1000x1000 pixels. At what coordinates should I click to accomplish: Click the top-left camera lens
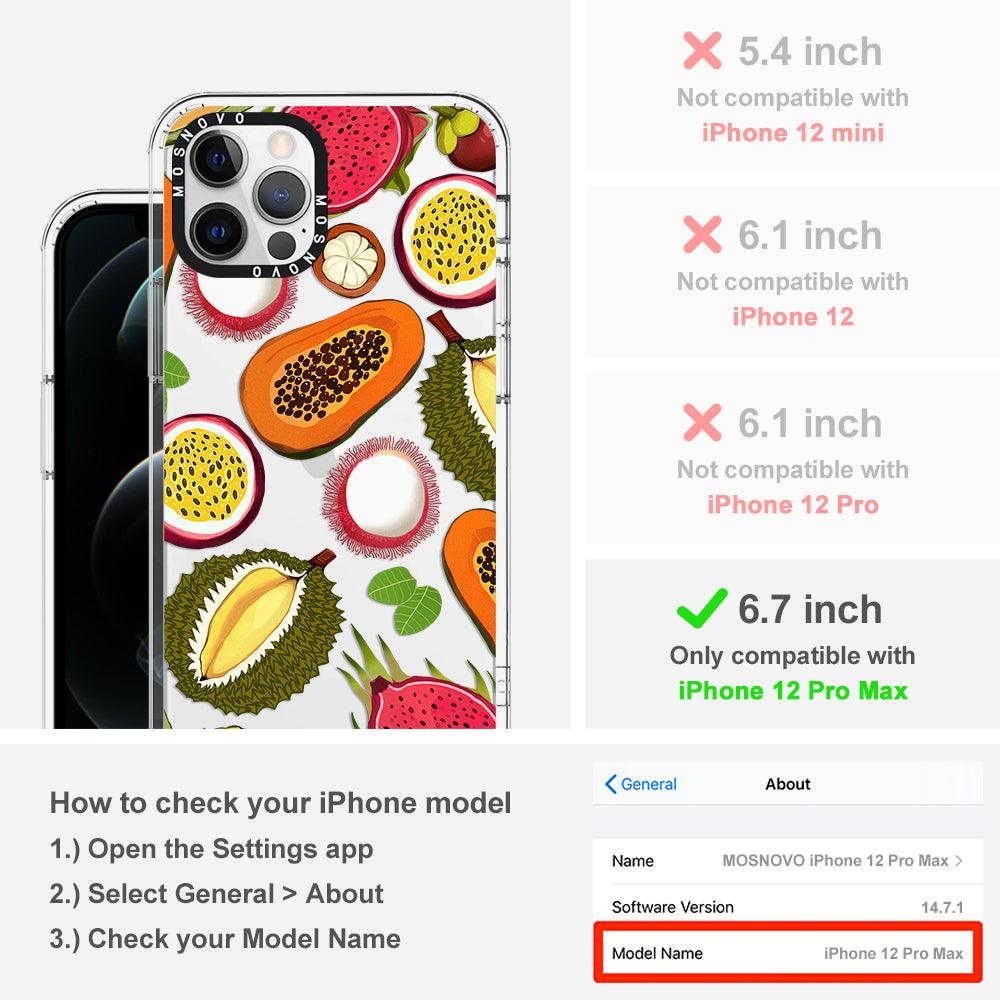point(217,159)
